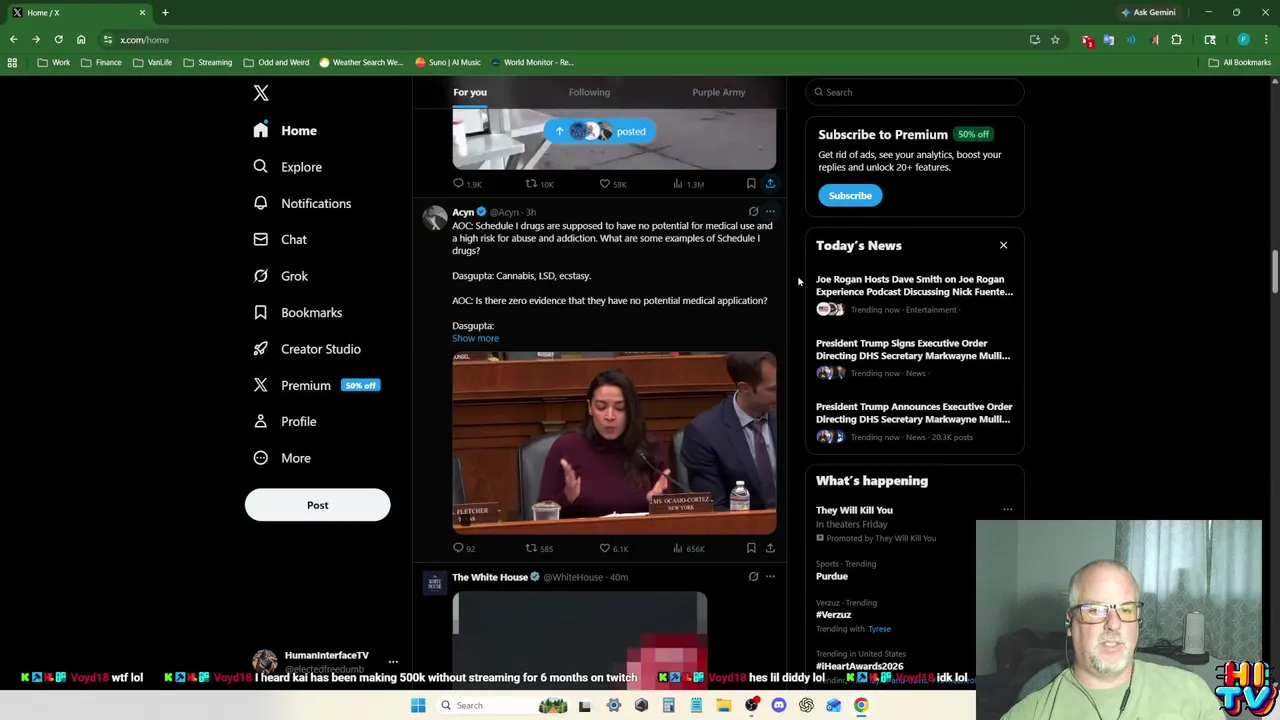Open a new Chrome tab
Image resolution: width=1280 pixels, height=720 pixels.
165,12
